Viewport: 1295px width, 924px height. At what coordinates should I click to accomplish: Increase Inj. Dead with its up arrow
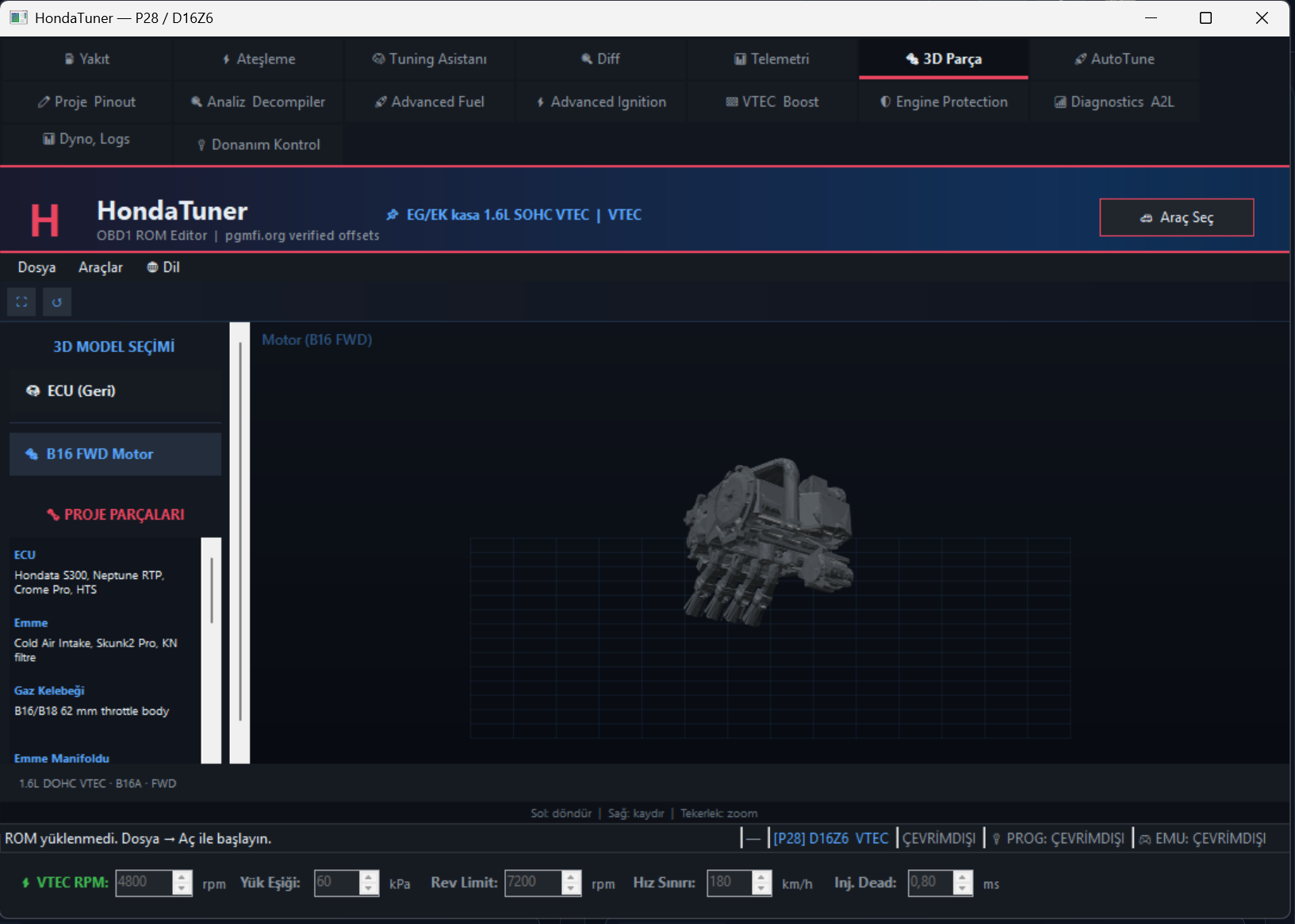(963, 877)
